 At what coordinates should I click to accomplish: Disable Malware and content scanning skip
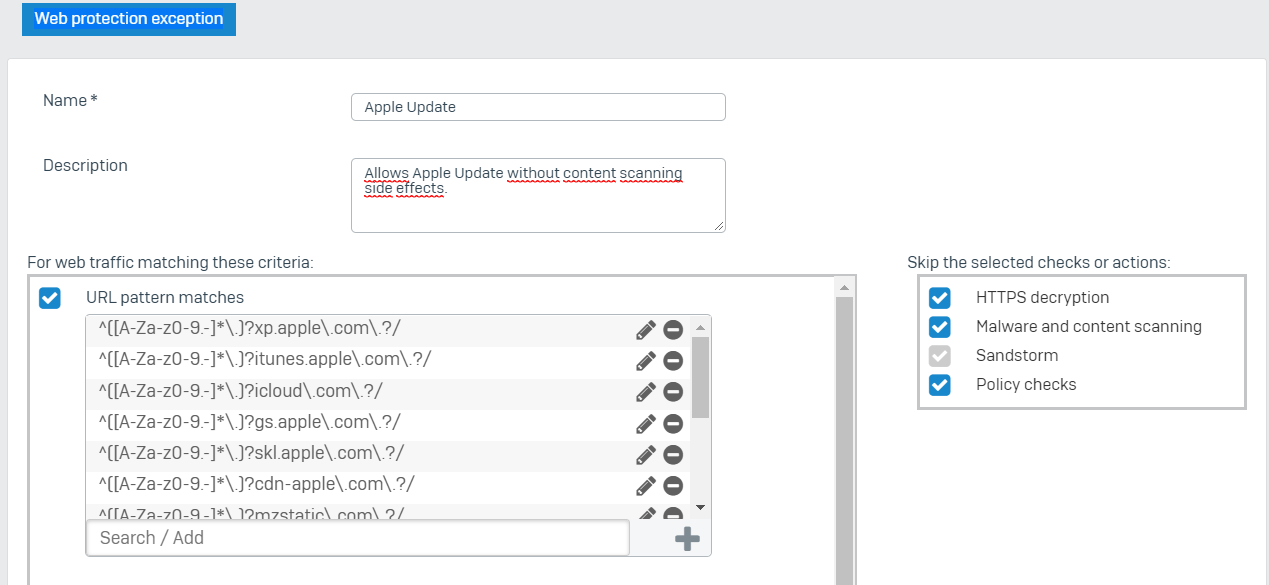coord(939,327)
